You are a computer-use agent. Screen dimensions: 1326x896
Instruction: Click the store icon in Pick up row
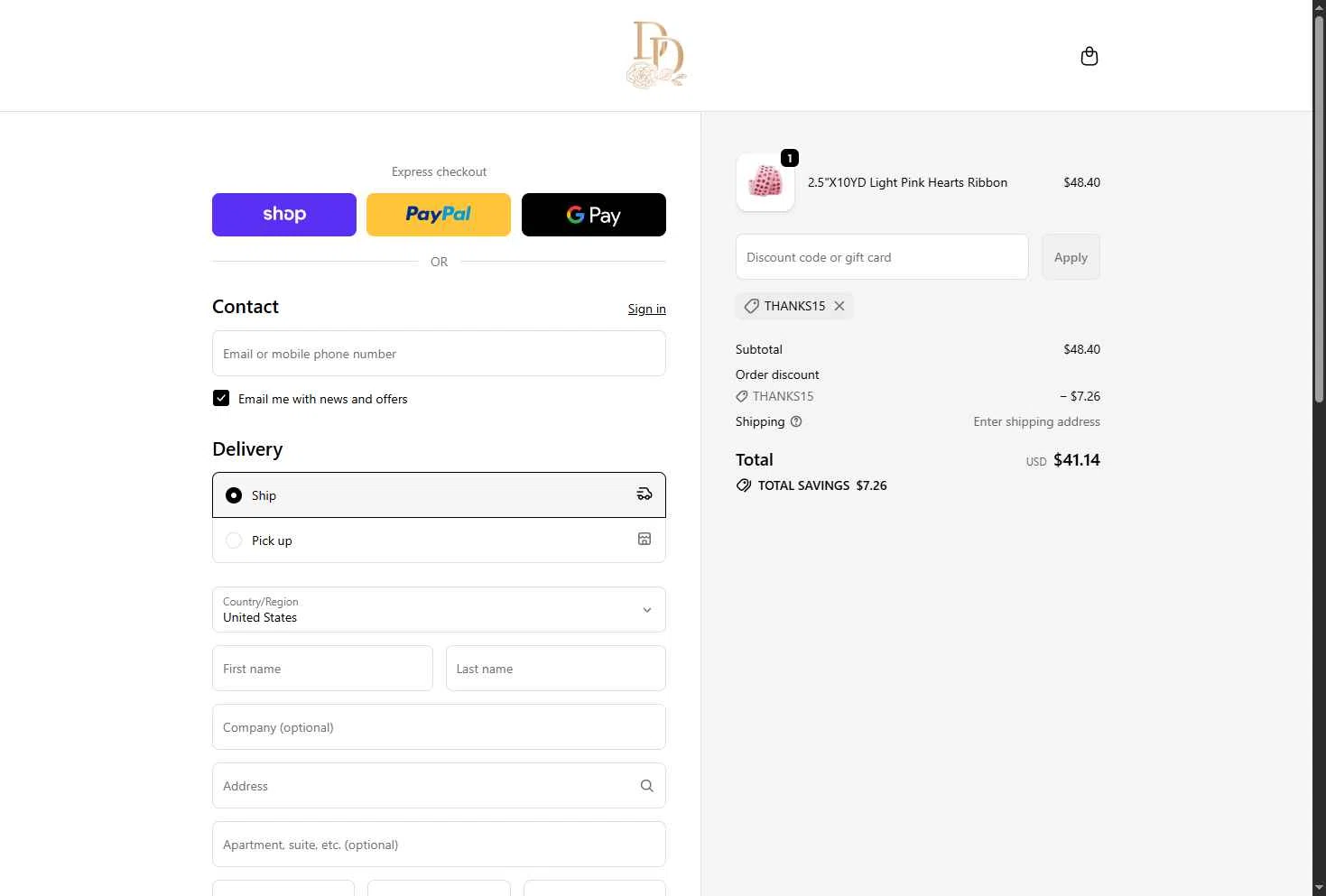click(x=644, y=539)
